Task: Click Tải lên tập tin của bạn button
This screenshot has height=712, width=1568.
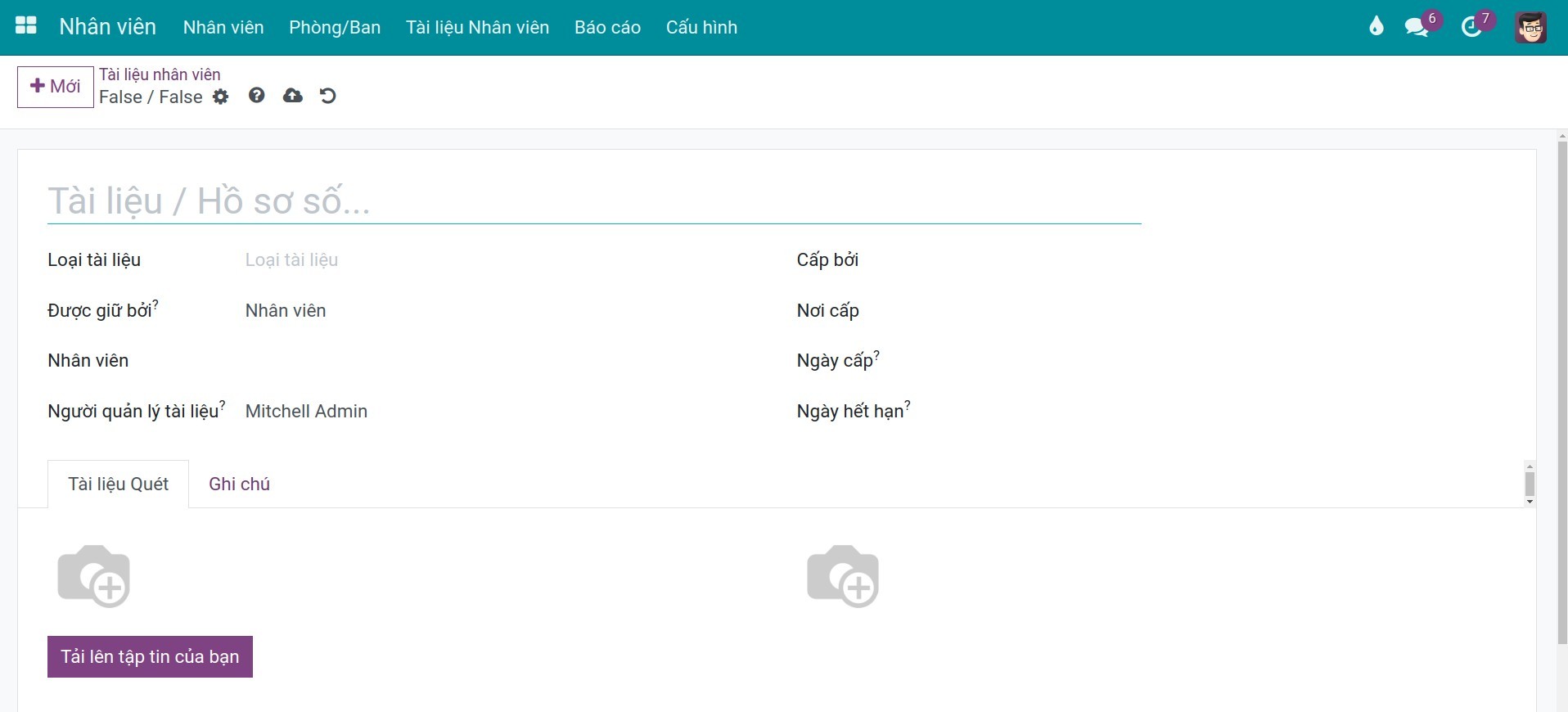Action: [x=150, y=656]
